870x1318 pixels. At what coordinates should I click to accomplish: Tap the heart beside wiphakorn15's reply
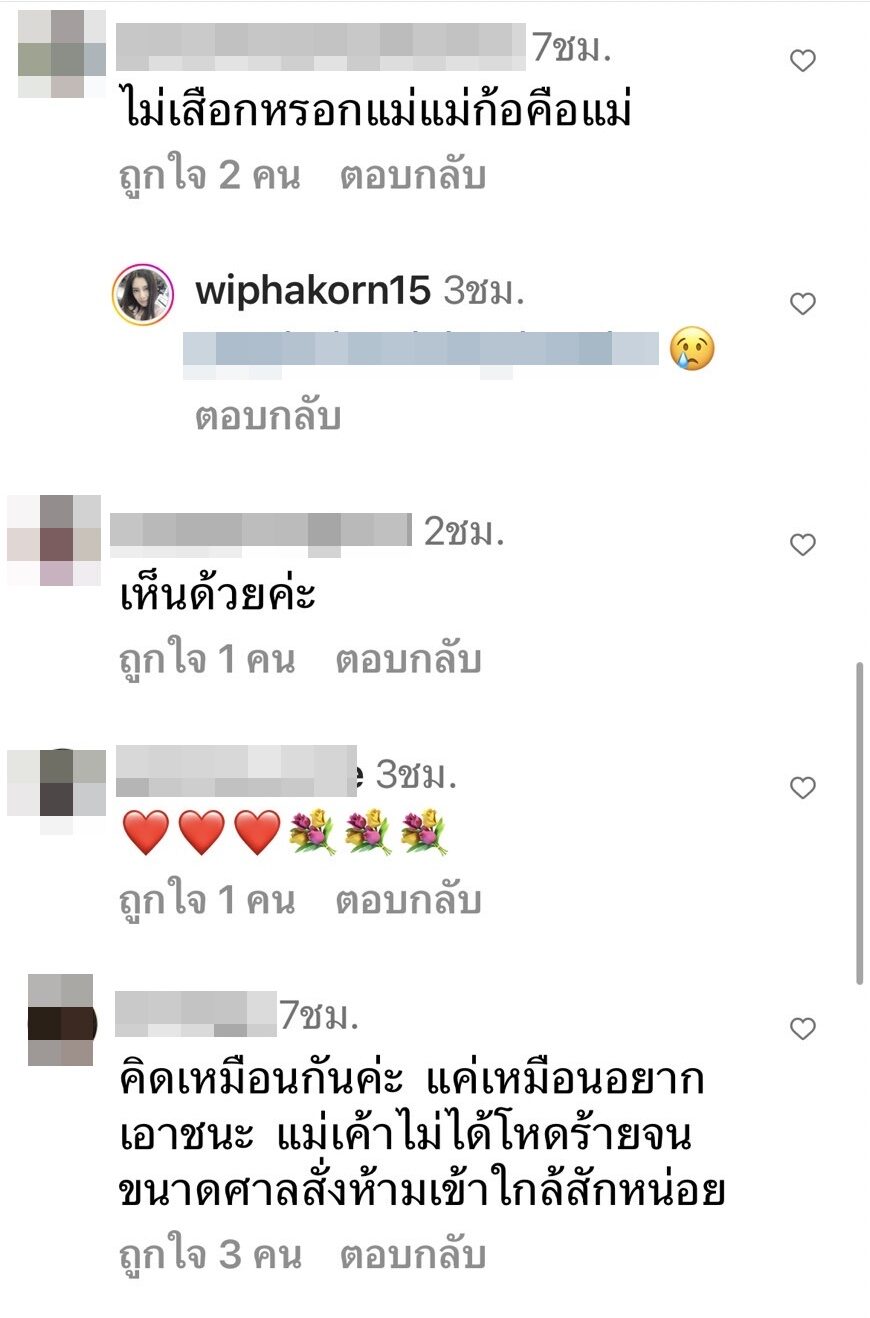tap(803, 303)
